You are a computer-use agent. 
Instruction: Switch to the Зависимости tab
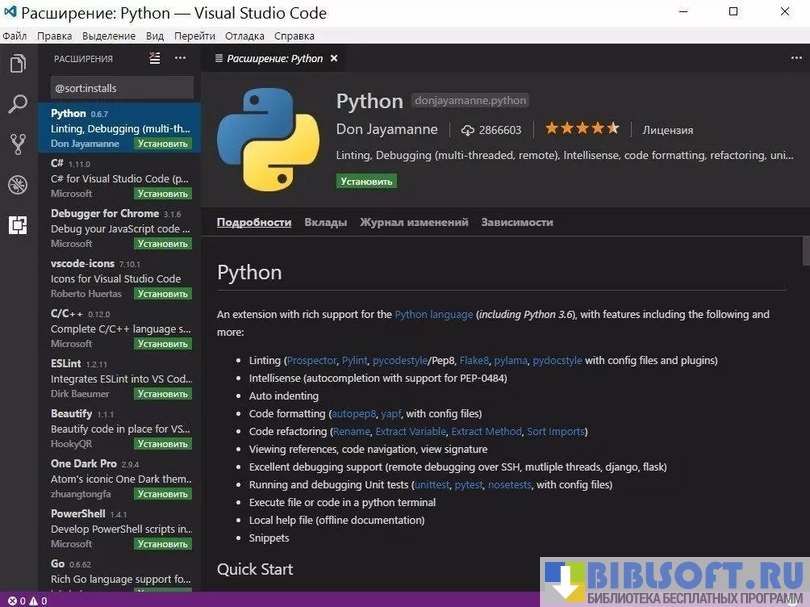516,222
